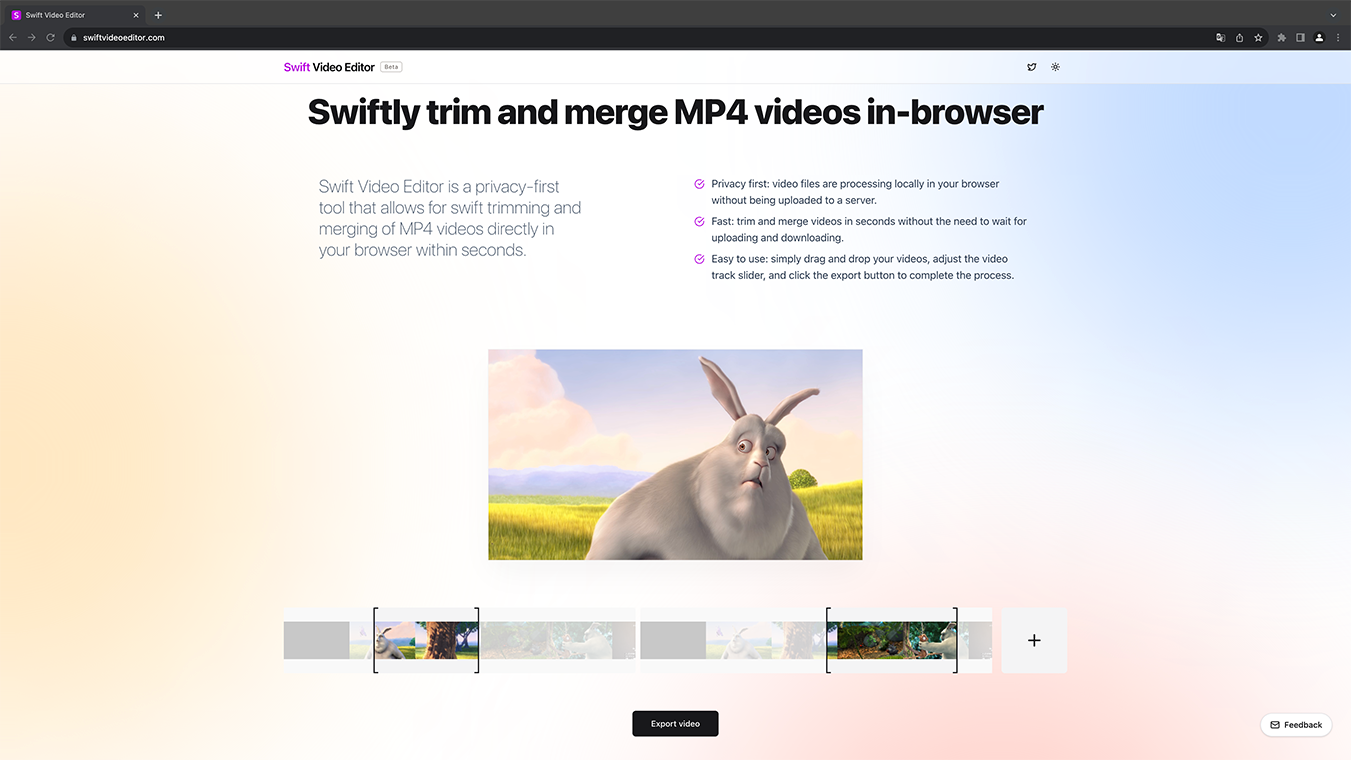Viewport: 1351px width, 760px height.
Task: Open a new tab with plus button
Action: coord(158,15)
